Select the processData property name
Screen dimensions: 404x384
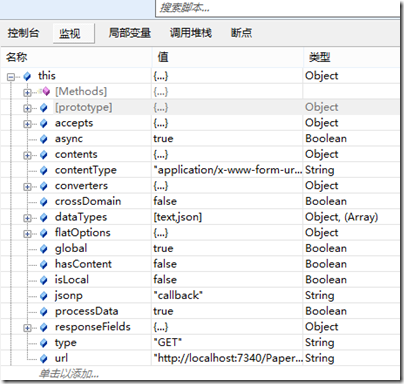click(87, 311)
